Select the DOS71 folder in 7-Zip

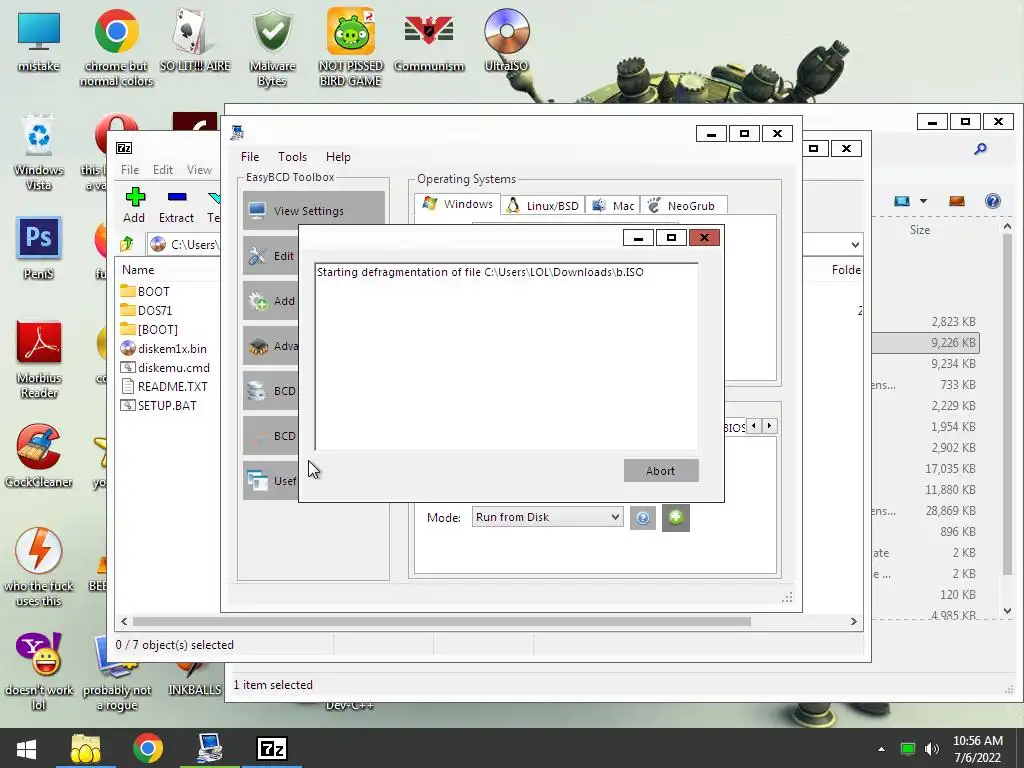pos(146,310)
